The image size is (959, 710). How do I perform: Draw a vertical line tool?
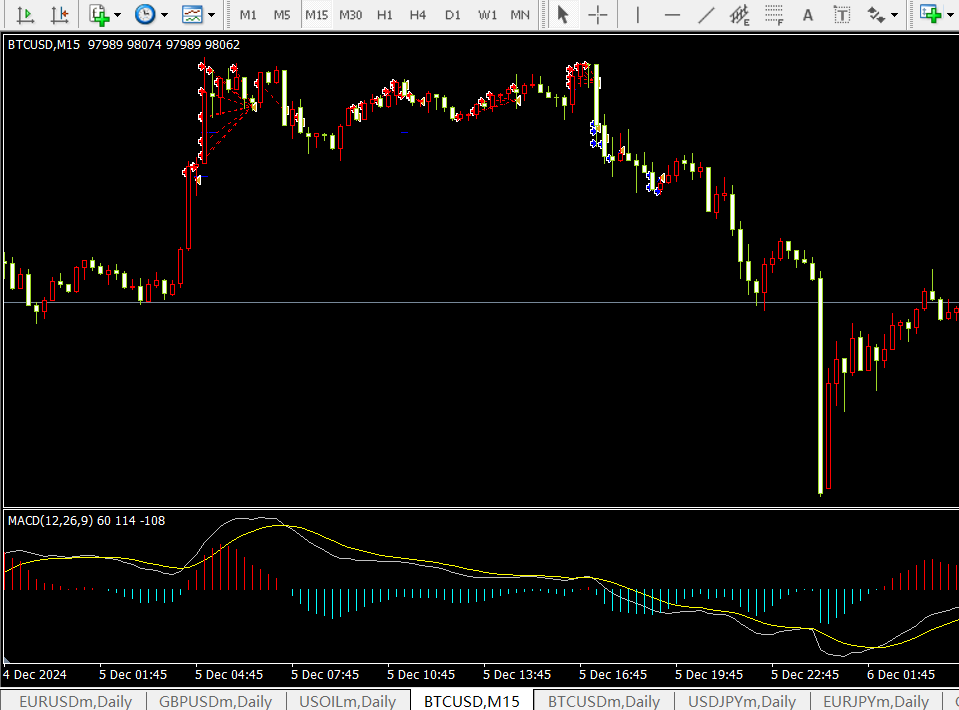[x=638, y=14]
